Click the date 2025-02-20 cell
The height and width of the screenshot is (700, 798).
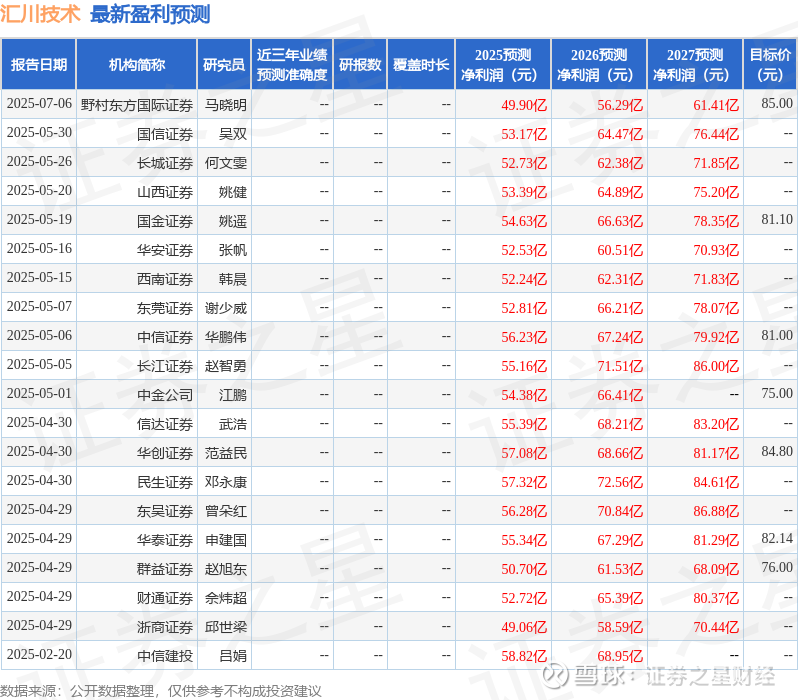pos(39,655)
